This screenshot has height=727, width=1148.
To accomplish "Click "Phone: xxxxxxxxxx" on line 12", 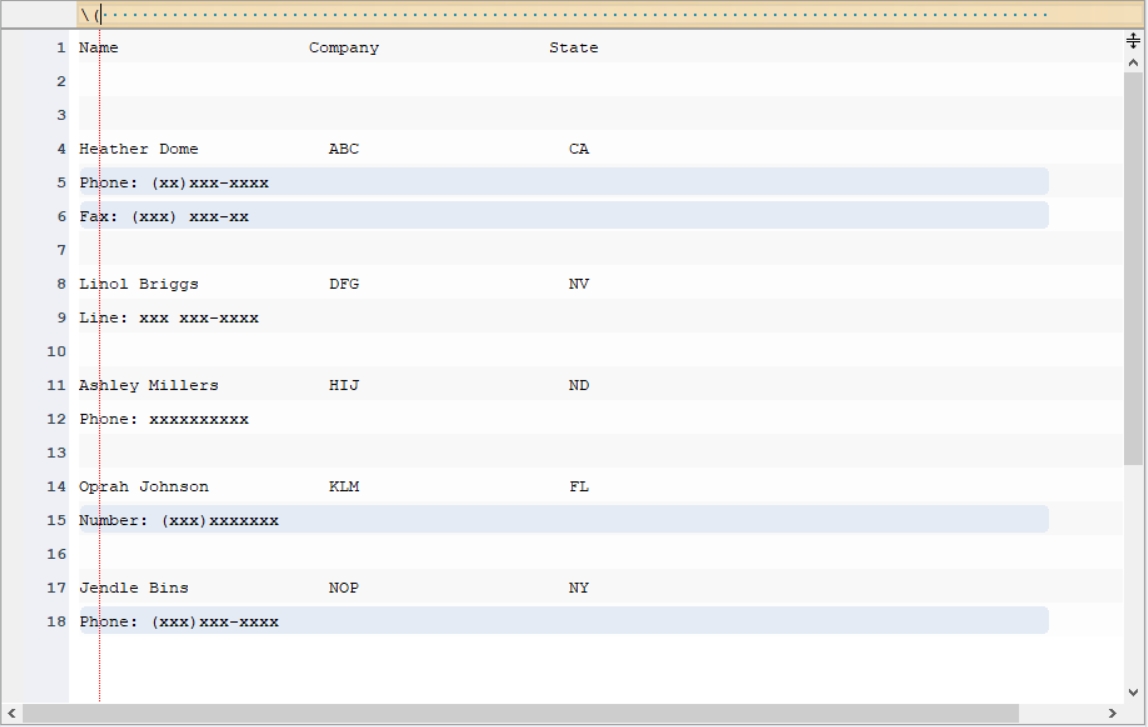I will point(164,420).
